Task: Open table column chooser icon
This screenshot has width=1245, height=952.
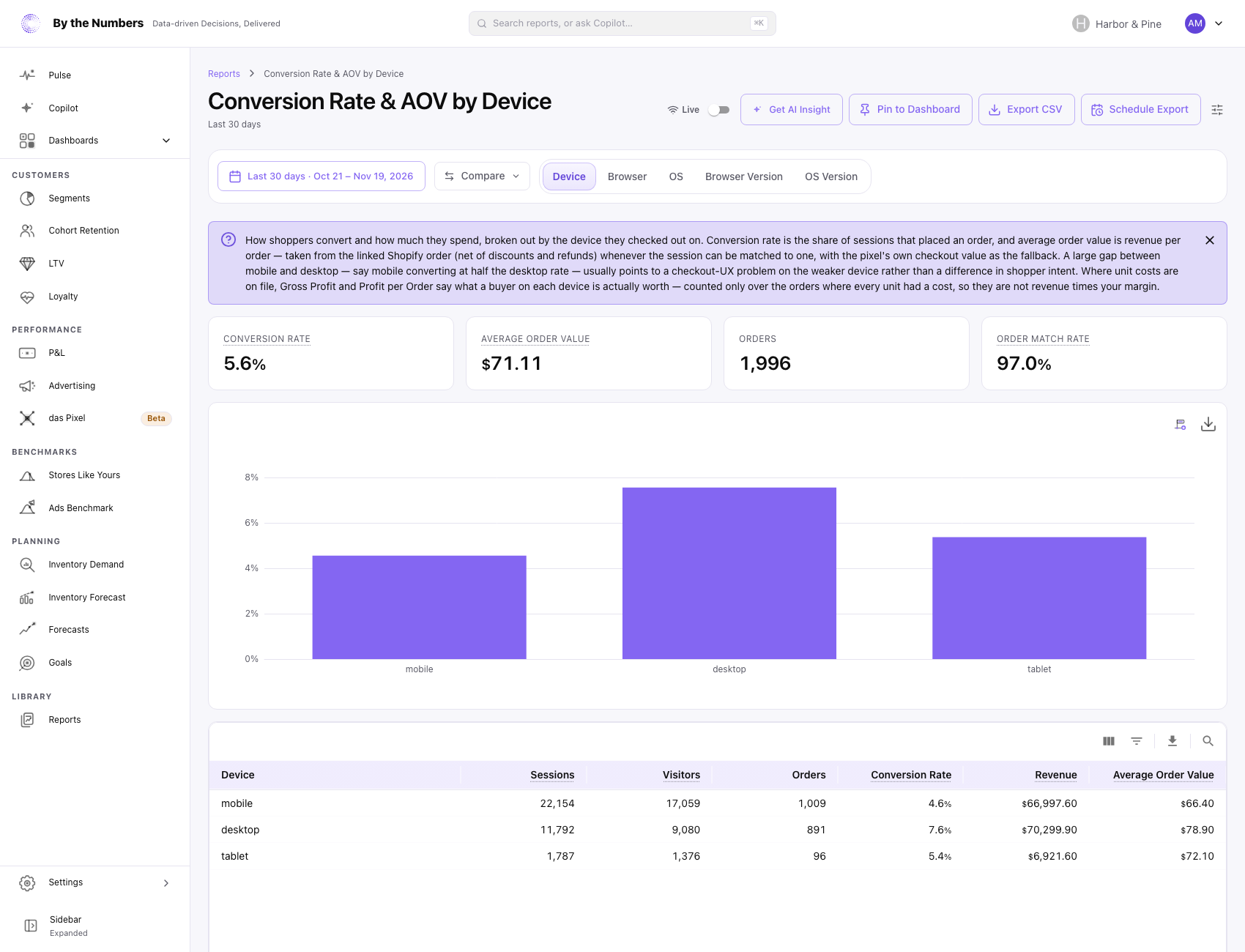Action: tap(1109, 741)
